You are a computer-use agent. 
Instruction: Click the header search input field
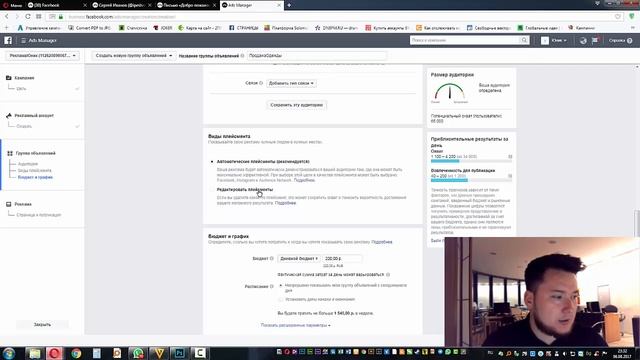pos(465,40)
